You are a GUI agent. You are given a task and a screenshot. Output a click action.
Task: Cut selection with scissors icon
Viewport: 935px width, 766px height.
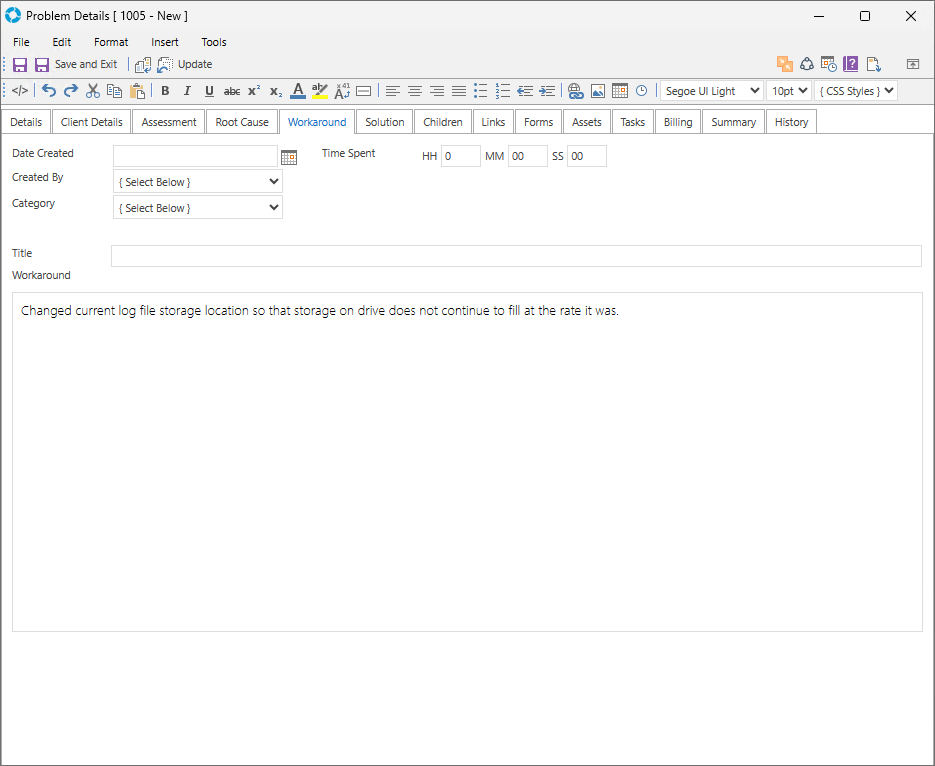point(93,91)
